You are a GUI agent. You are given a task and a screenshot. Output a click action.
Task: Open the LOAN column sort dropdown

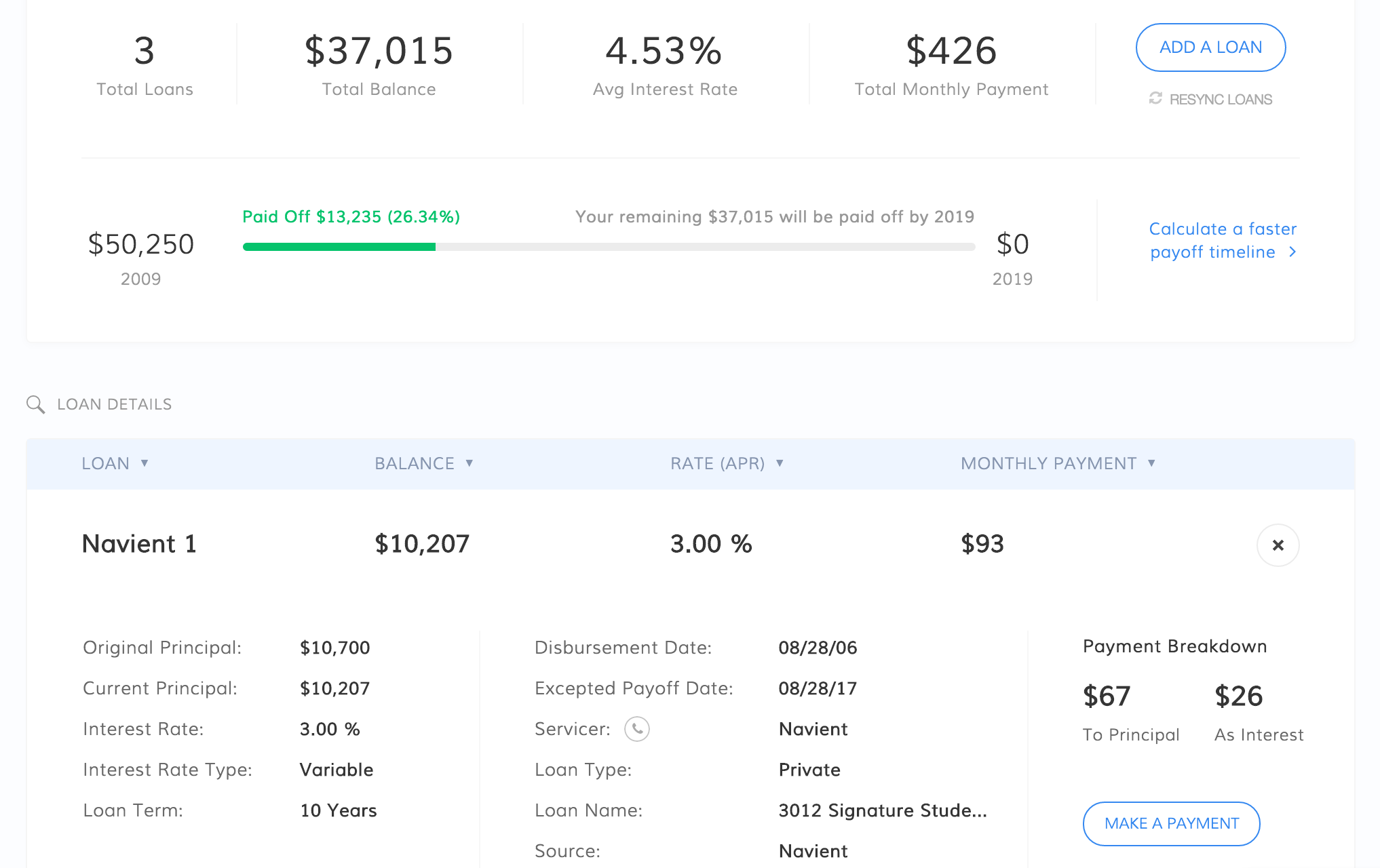[x=145, y=463]
